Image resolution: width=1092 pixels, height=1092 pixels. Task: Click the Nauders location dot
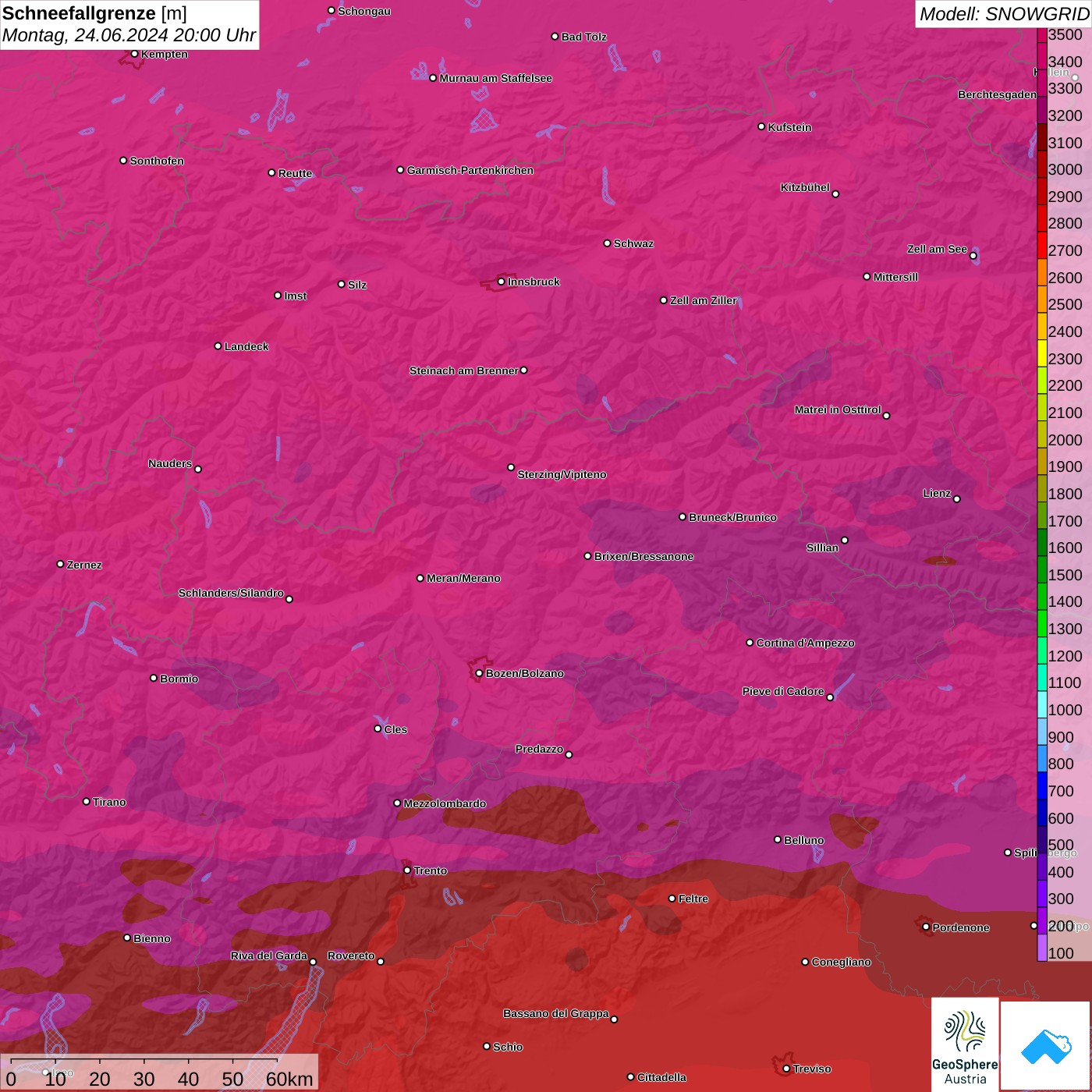pos(198,470)
